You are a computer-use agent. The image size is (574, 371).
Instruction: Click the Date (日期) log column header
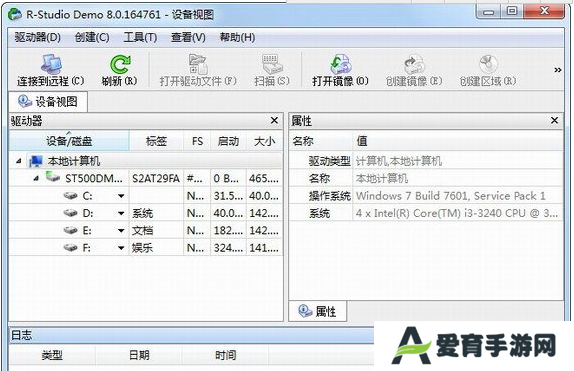point(139,355)
